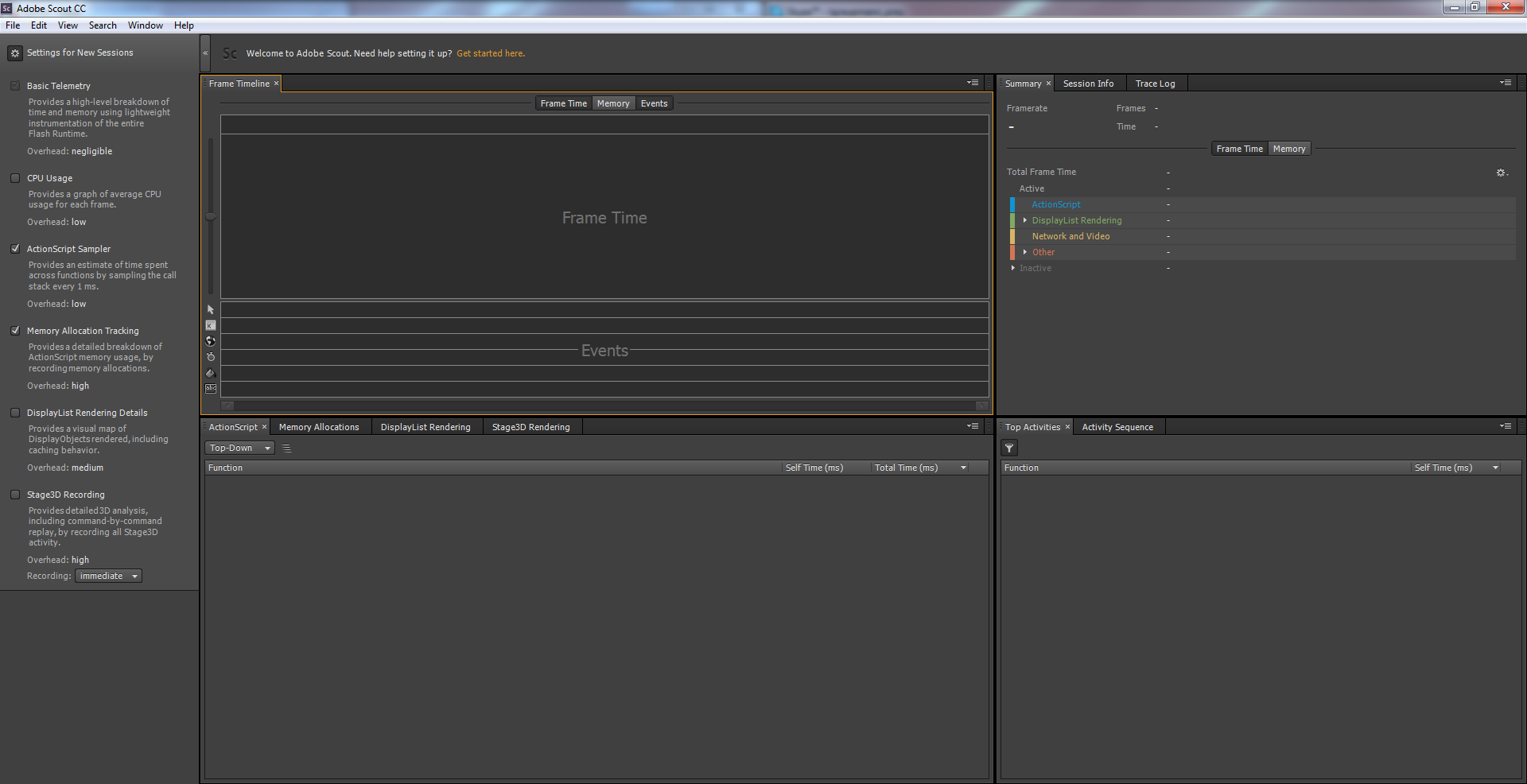The image size is (1527, 784).
Task: Open the ActionScript panel options menu
Action: 973,426
